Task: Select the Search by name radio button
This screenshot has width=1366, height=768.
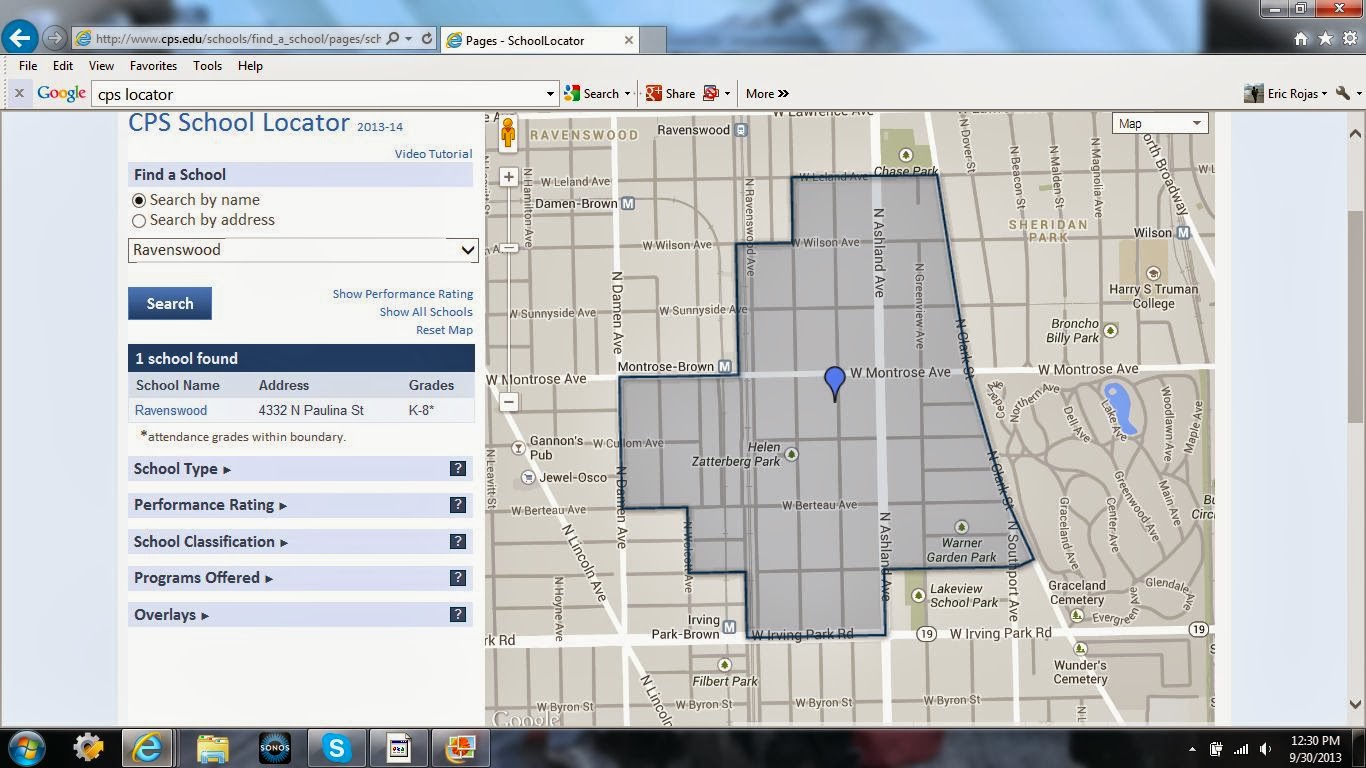Action: tap(139, 200)
